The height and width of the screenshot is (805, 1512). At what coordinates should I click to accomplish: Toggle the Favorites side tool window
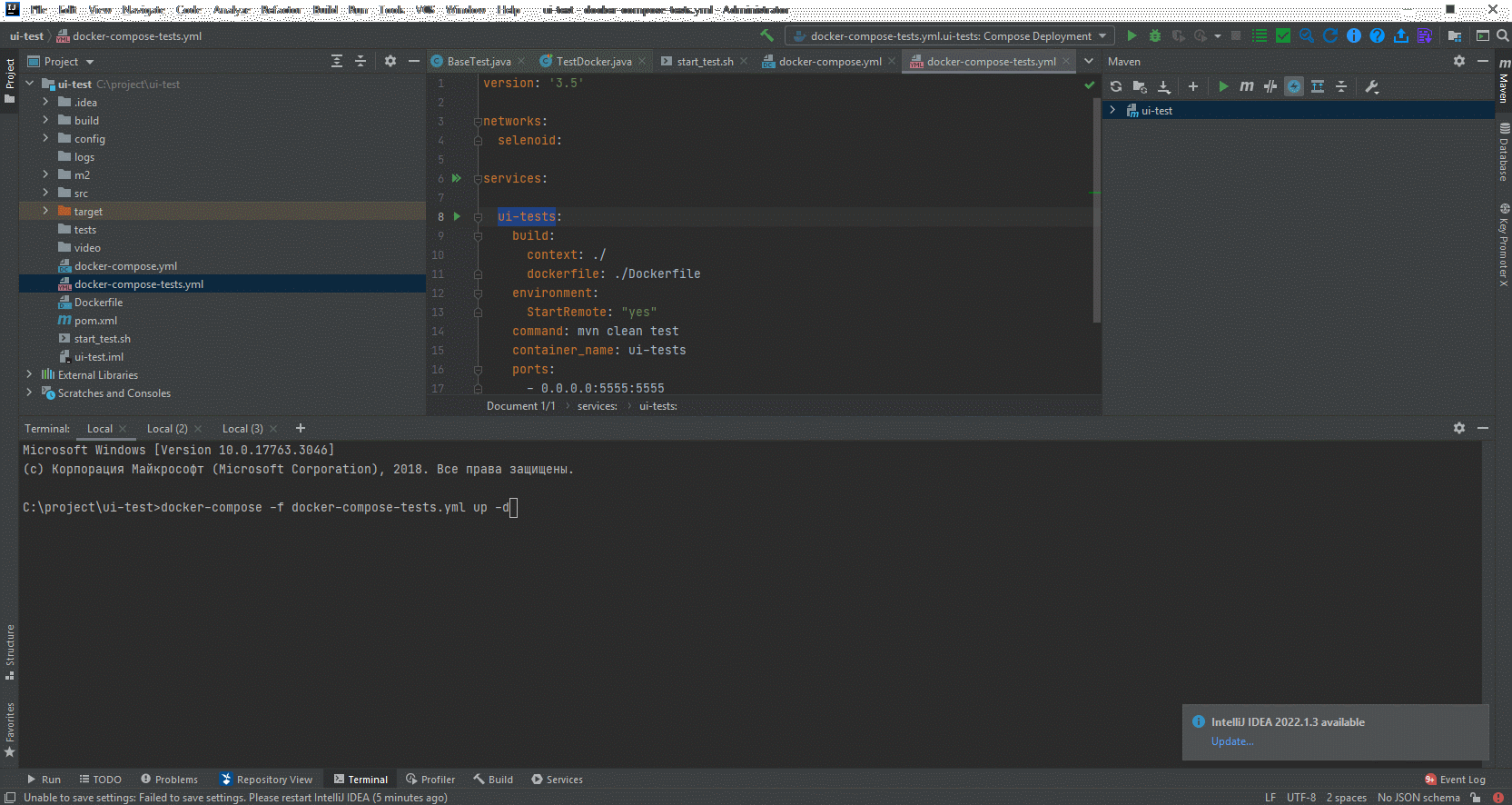coord(10,730)
